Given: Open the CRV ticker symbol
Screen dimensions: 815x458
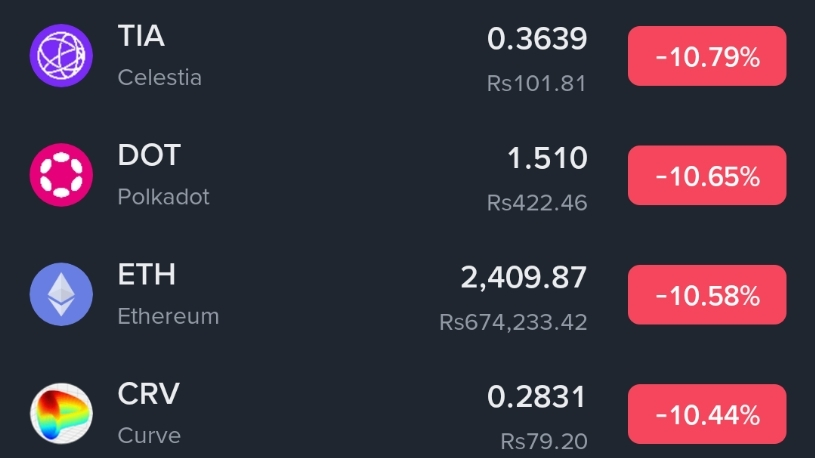Looking at the screenshot, I should pyautogui.click(x=149, y=394).
